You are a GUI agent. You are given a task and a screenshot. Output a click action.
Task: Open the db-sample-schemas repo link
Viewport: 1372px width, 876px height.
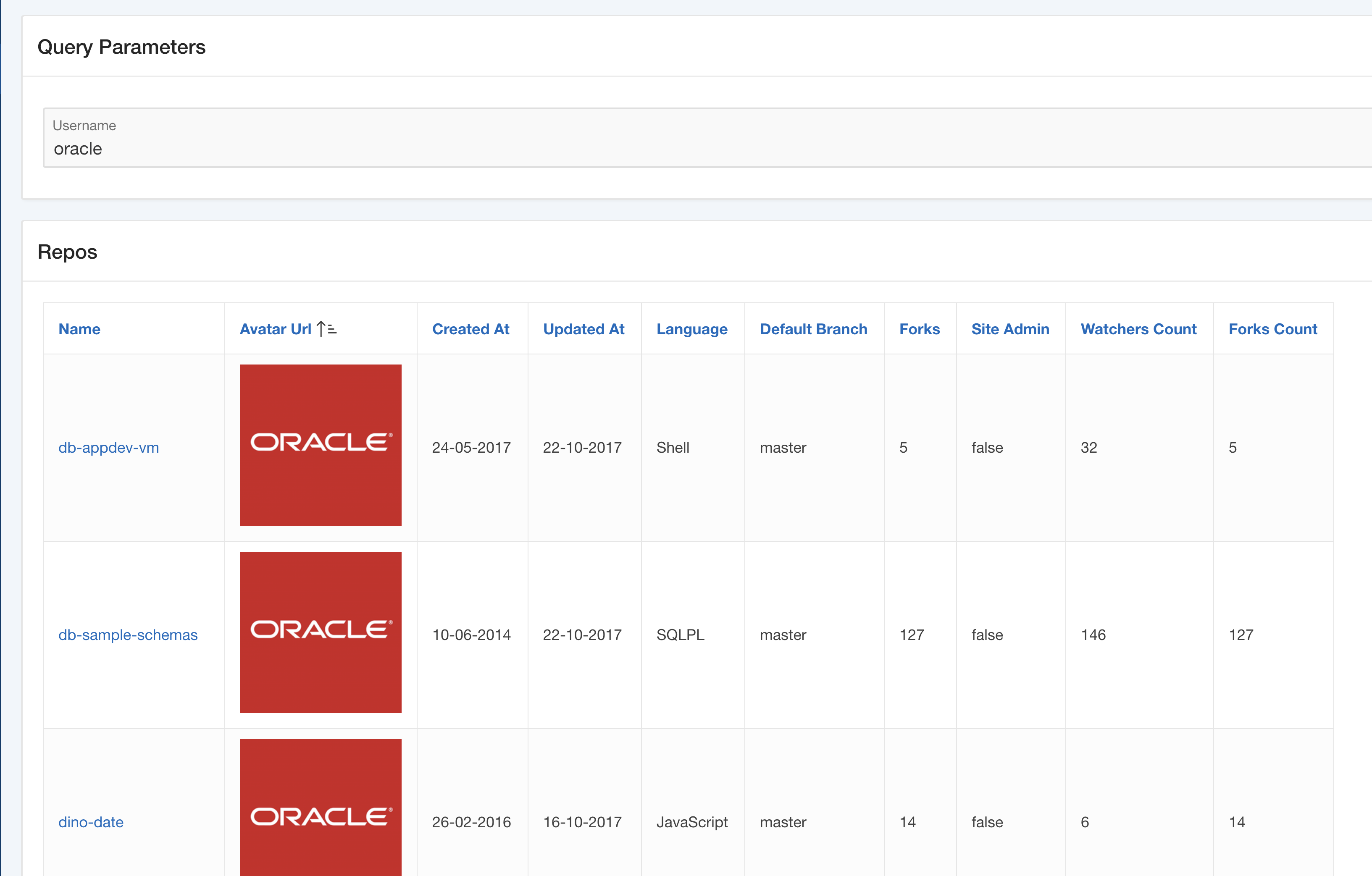128,635
